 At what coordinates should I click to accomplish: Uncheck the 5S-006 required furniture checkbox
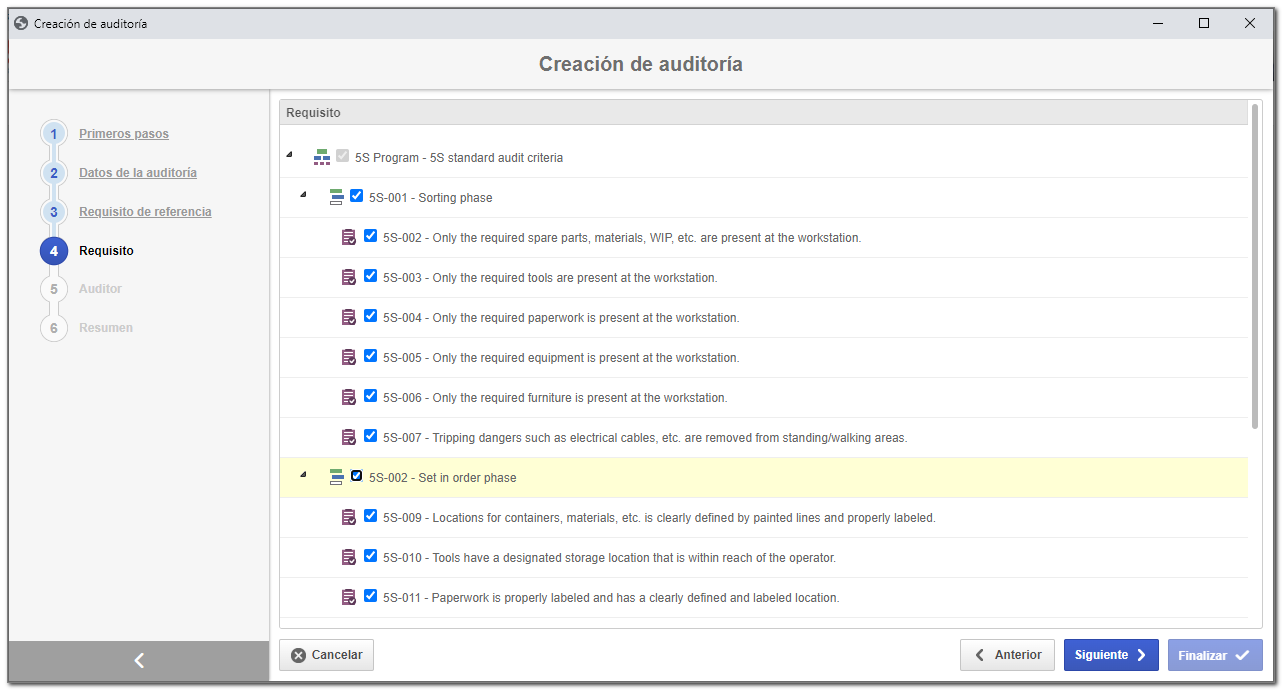[x=371, y=396]
